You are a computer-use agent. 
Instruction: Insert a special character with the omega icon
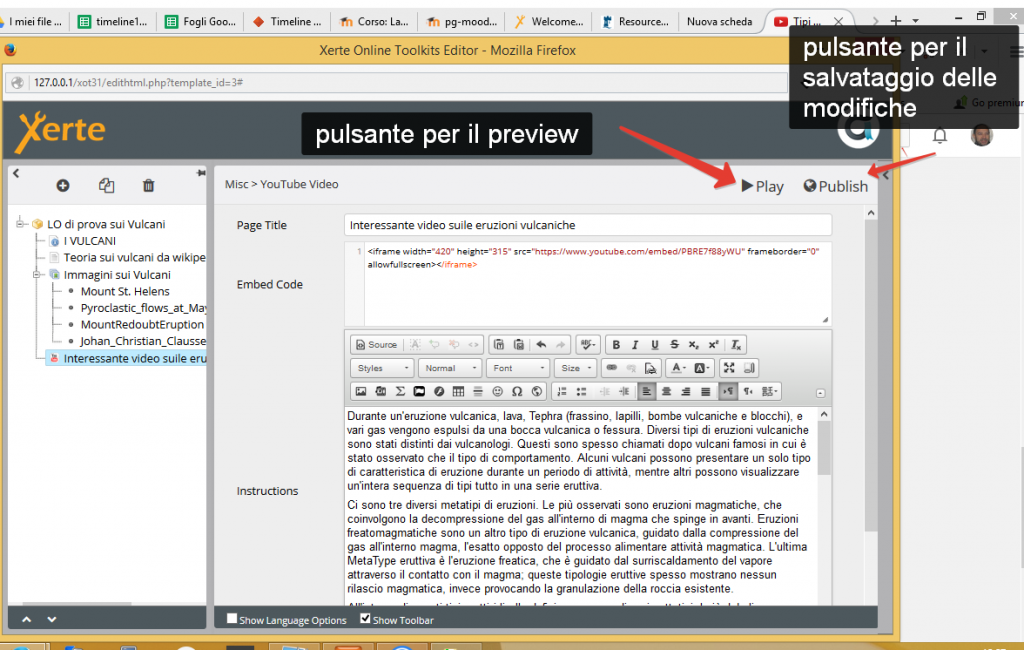pos(517,391)
